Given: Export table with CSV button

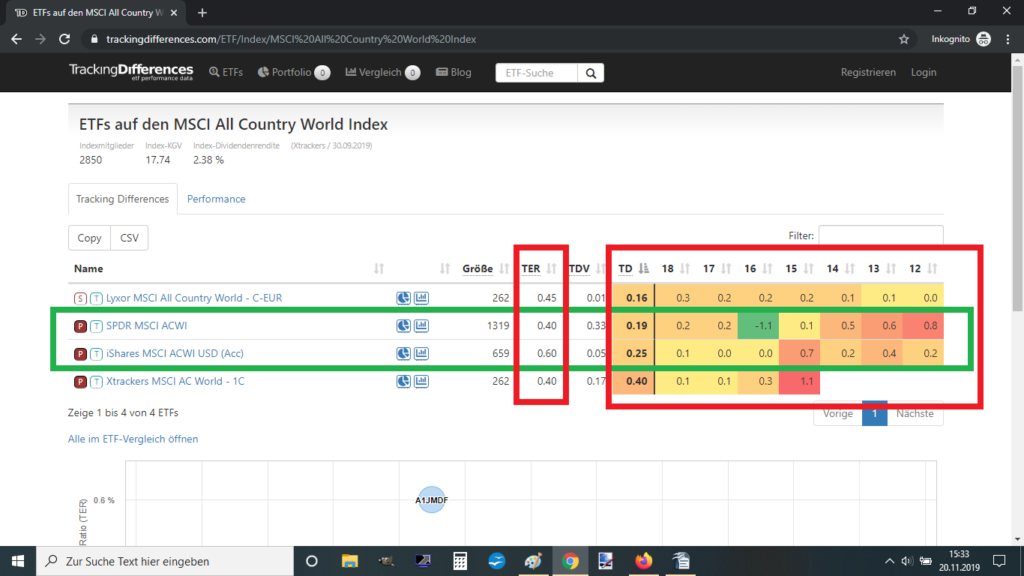Looking at the screenshot, I should [129, 238].
